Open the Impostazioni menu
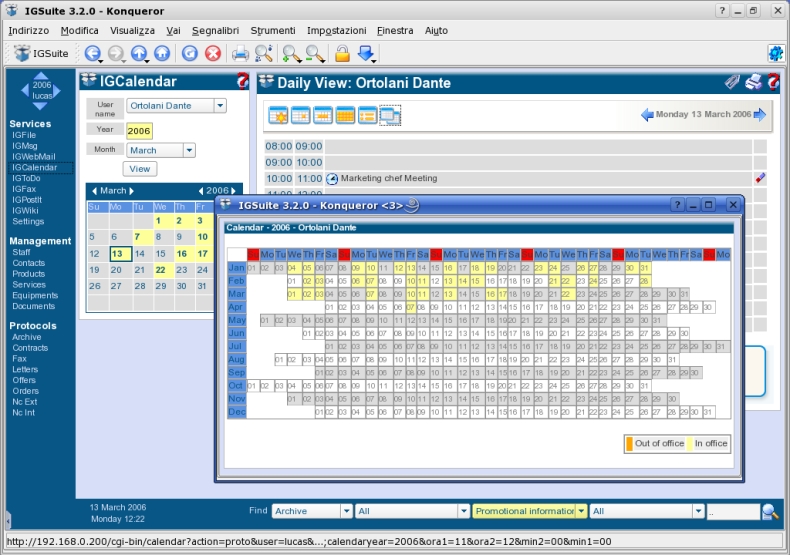This screenshot has height=555, width=790. (x=337, y=31)
